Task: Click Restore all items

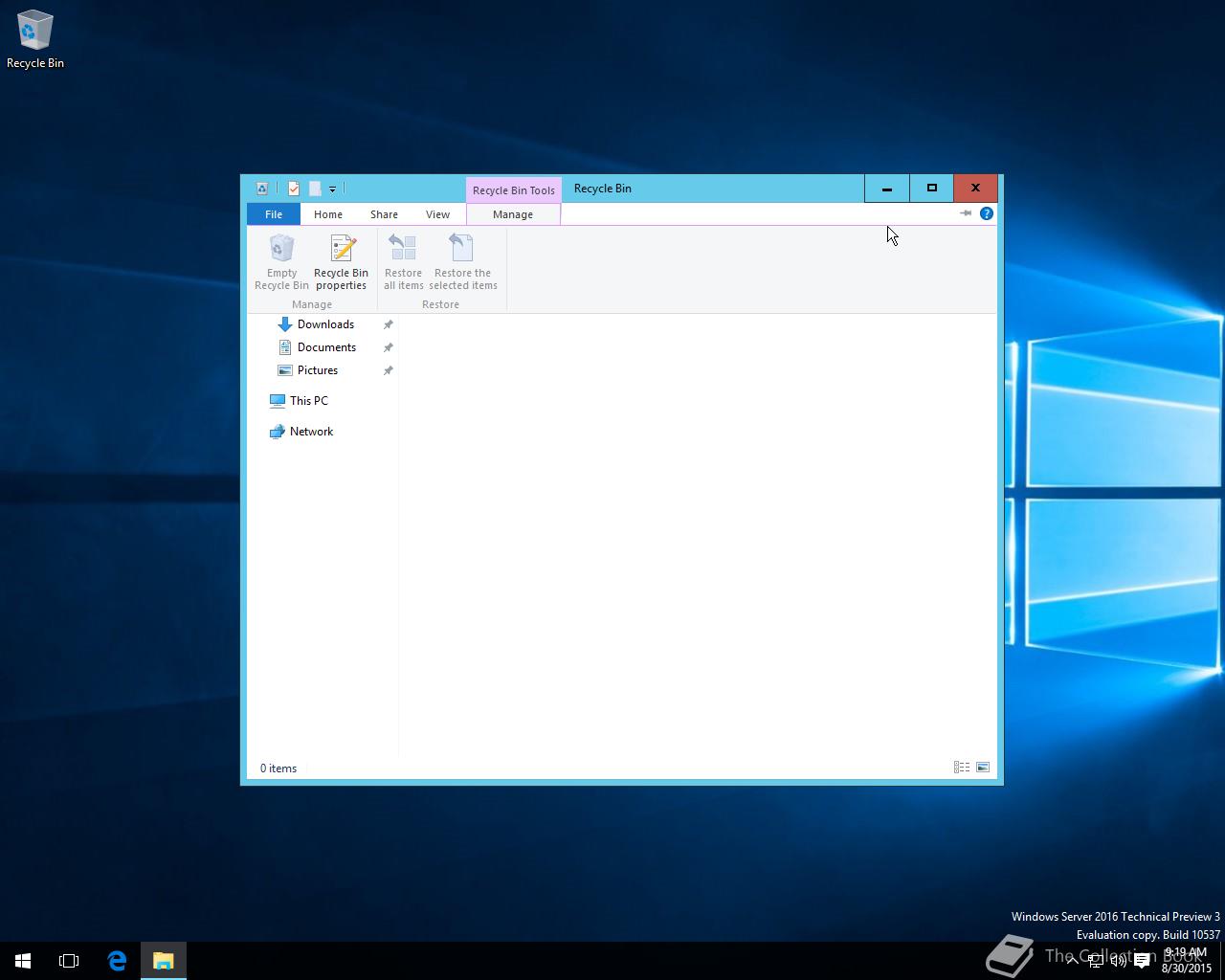Action: point(403,262)
